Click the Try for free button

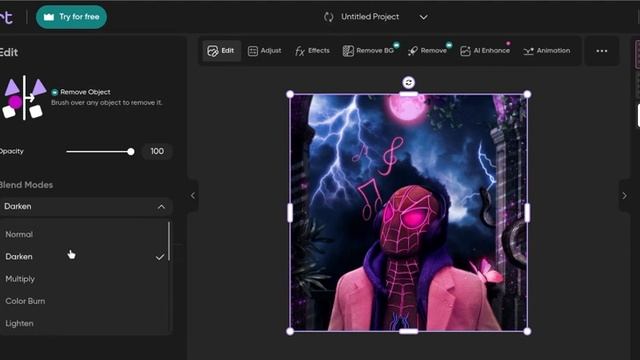(x=71, y=17)
